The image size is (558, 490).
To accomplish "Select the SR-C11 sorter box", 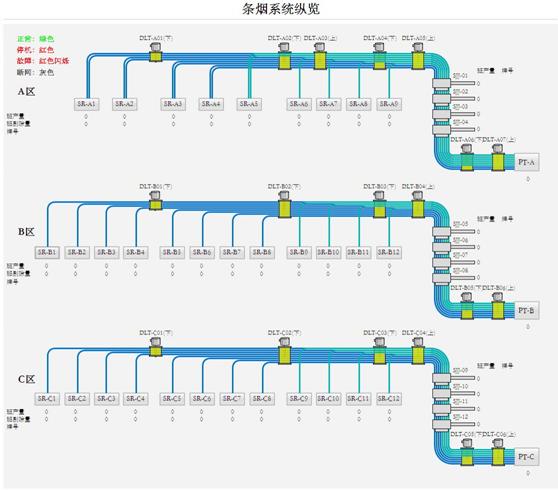I will (359, 399).
